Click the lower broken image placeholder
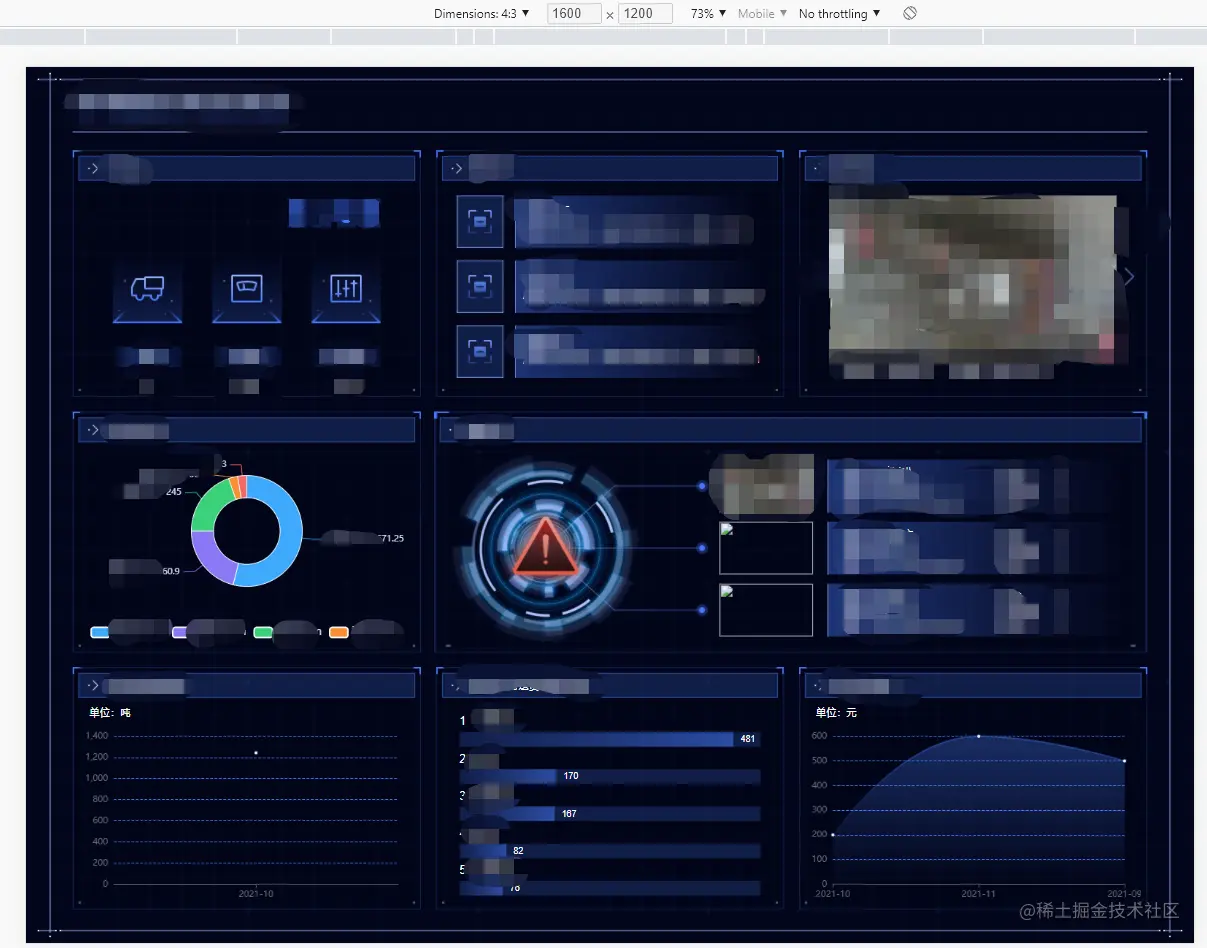 [766, 610]
